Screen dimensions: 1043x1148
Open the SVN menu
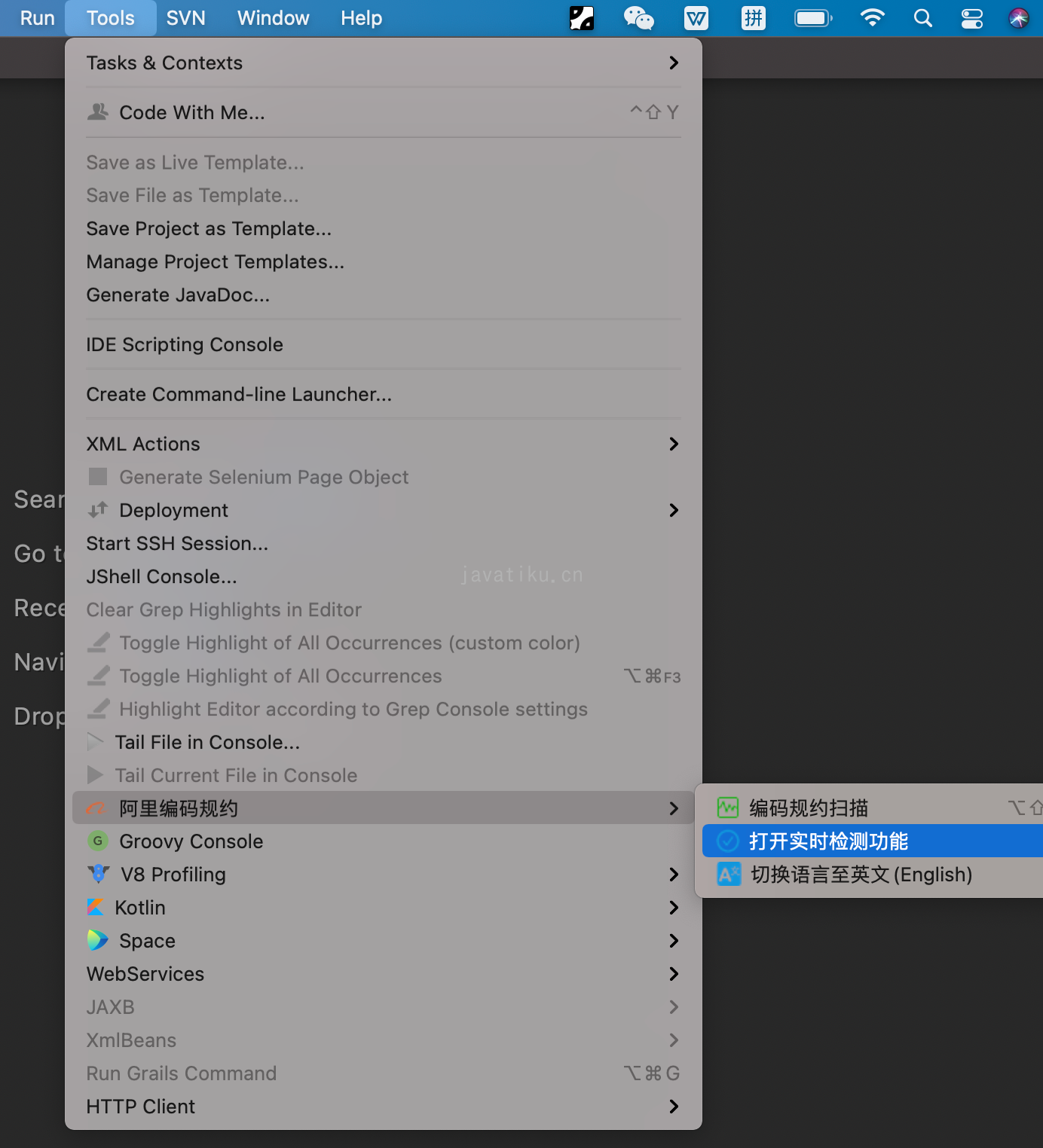pyautogui.click(x=185, y=18)
